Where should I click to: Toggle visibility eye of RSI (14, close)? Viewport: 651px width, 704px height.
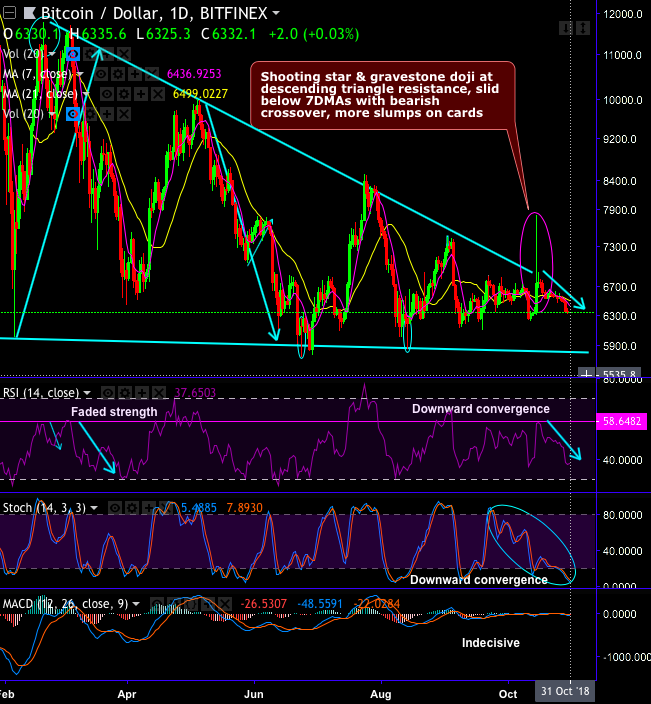108,393
